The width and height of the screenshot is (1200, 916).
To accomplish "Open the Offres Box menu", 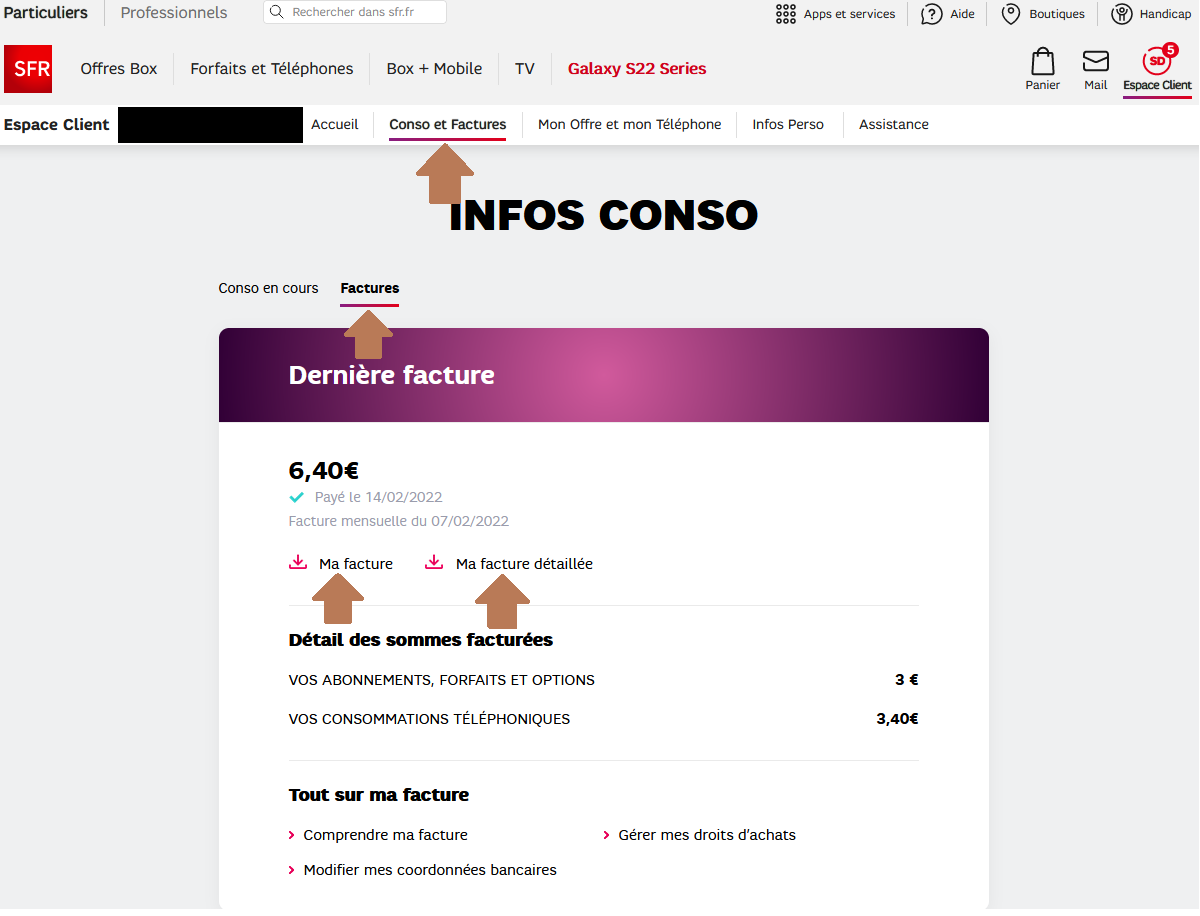I will [x=119, y=69].
